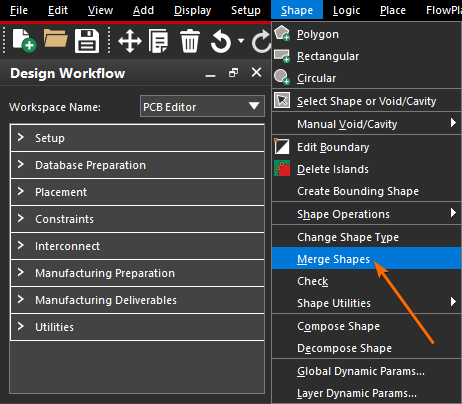Viewport: 462px width, 404px height.
Task: Float the Design Workflow panel
Action: point(233,72)
